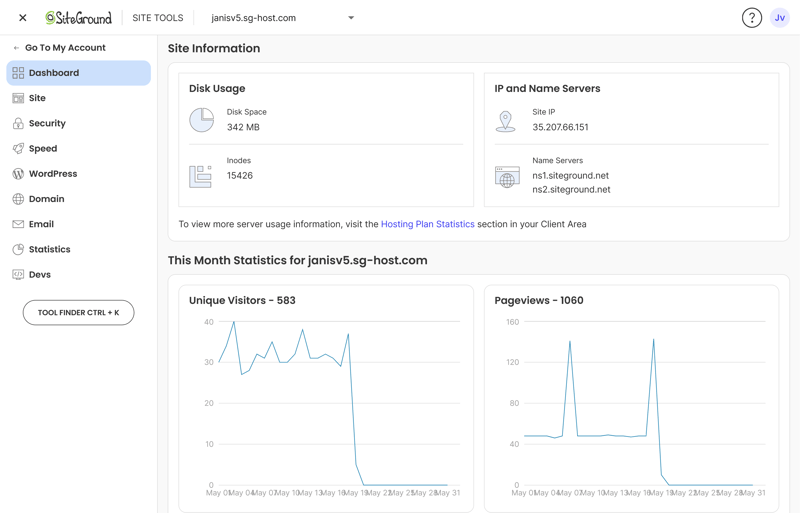The image size is (800, 513).
Task: Click the Jv user avatar
Action: (780, 18)
